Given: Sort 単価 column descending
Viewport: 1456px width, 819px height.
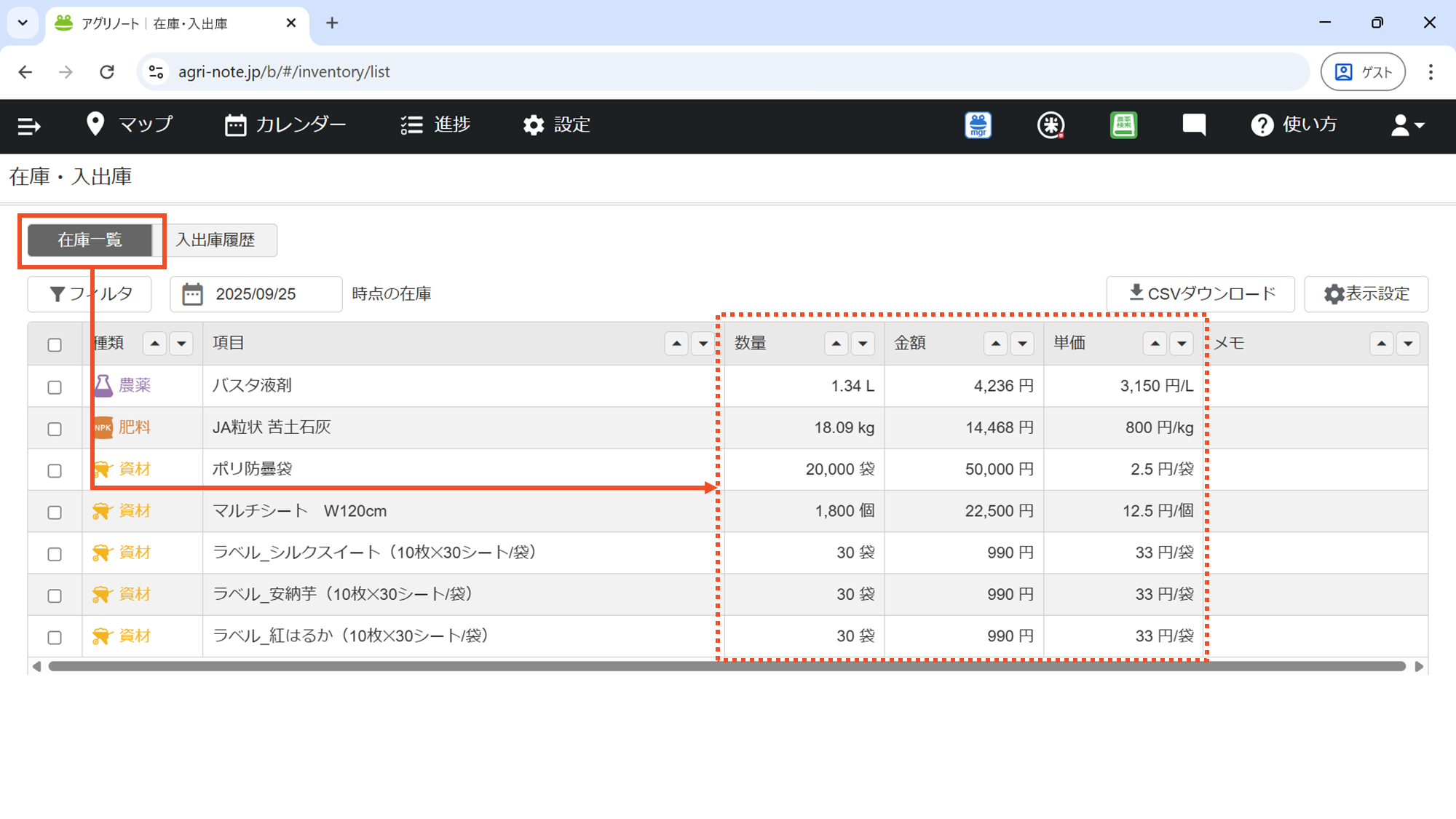Looking at the screenshot, I should (1182, 344).
